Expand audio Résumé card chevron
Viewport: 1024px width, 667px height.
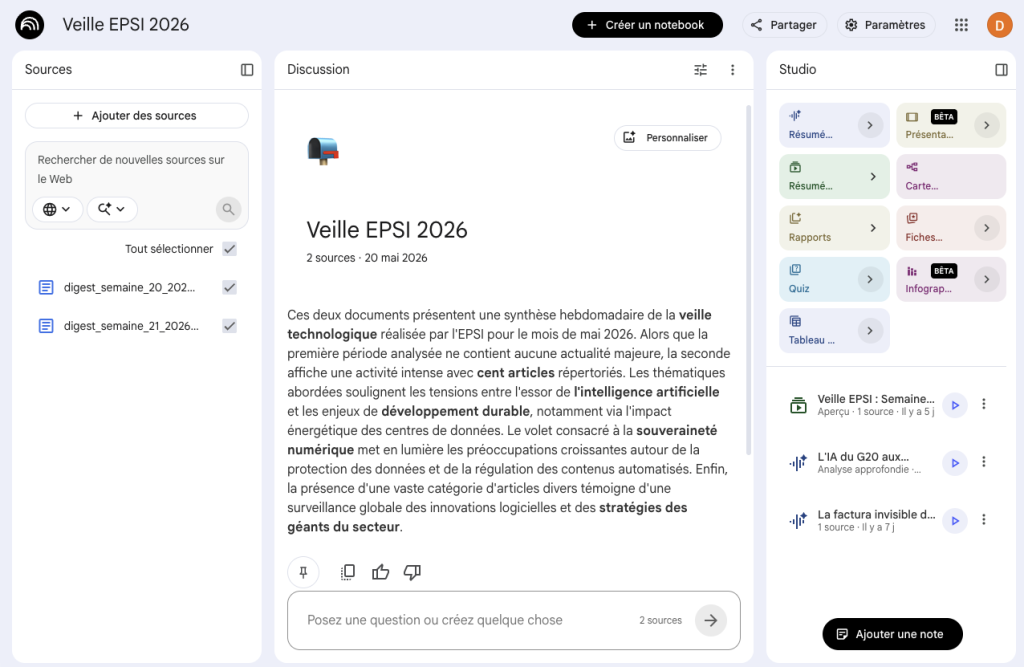[870, 125]
